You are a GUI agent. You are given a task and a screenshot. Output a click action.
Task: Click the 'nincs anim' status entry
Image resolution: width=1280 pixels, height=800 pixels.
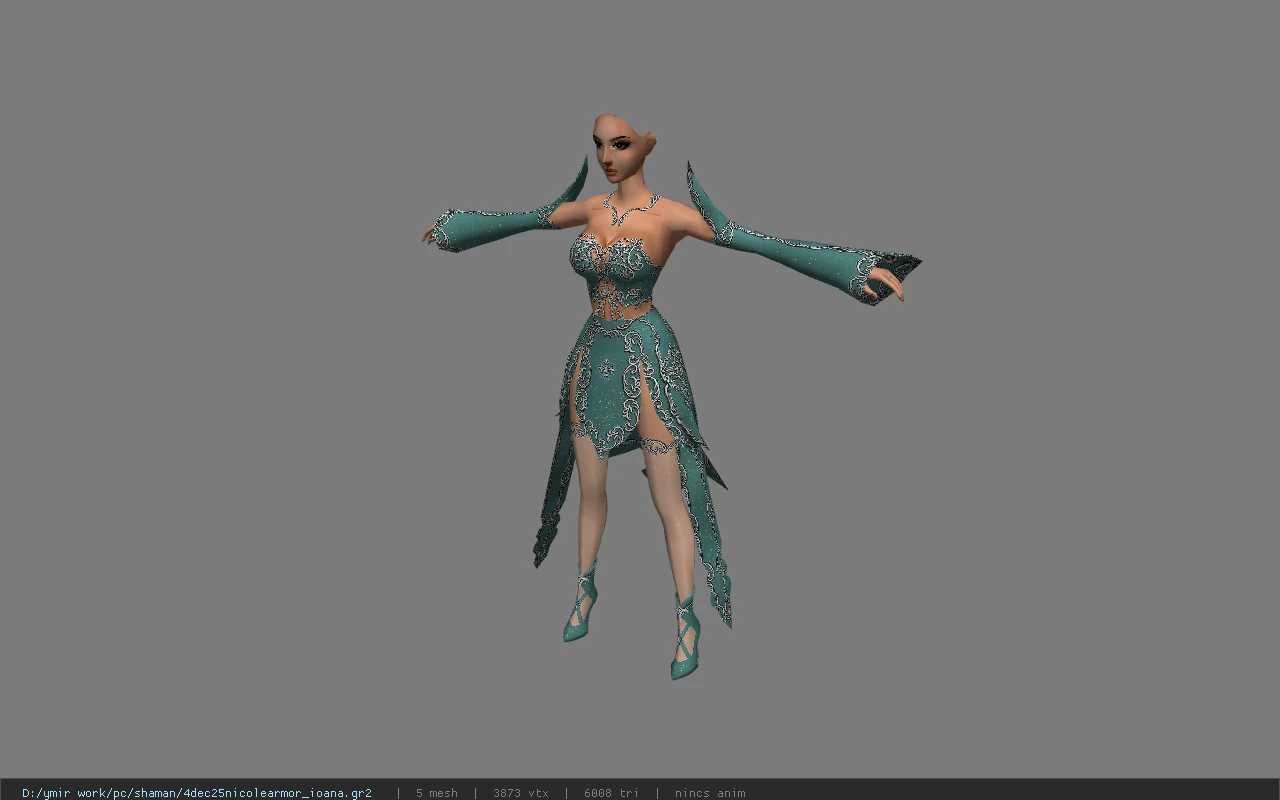[710, 793]
